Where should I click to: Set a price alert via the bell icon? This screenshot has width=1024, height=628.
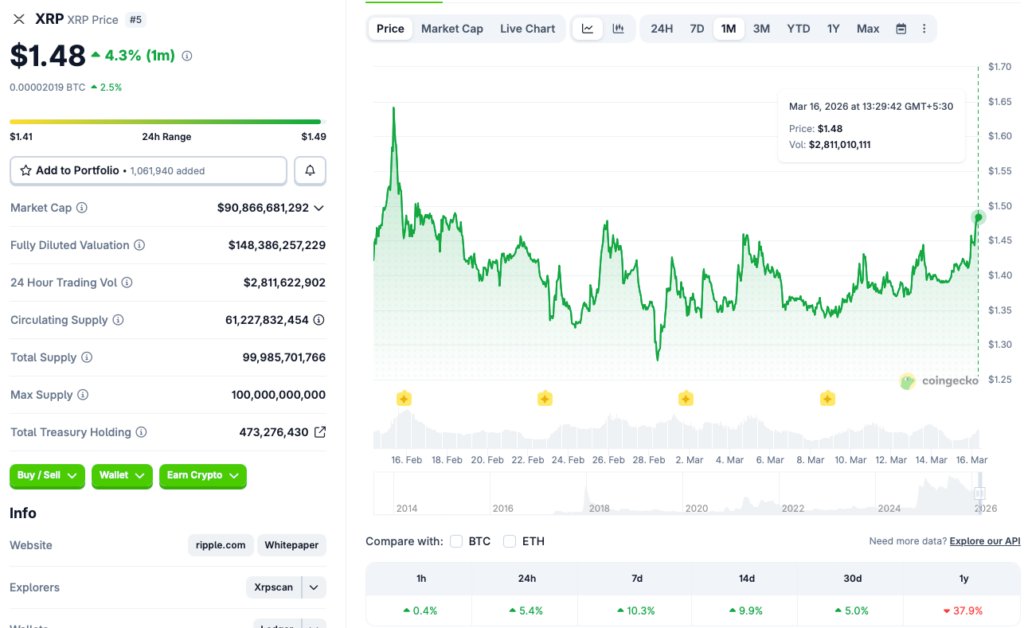310,170
